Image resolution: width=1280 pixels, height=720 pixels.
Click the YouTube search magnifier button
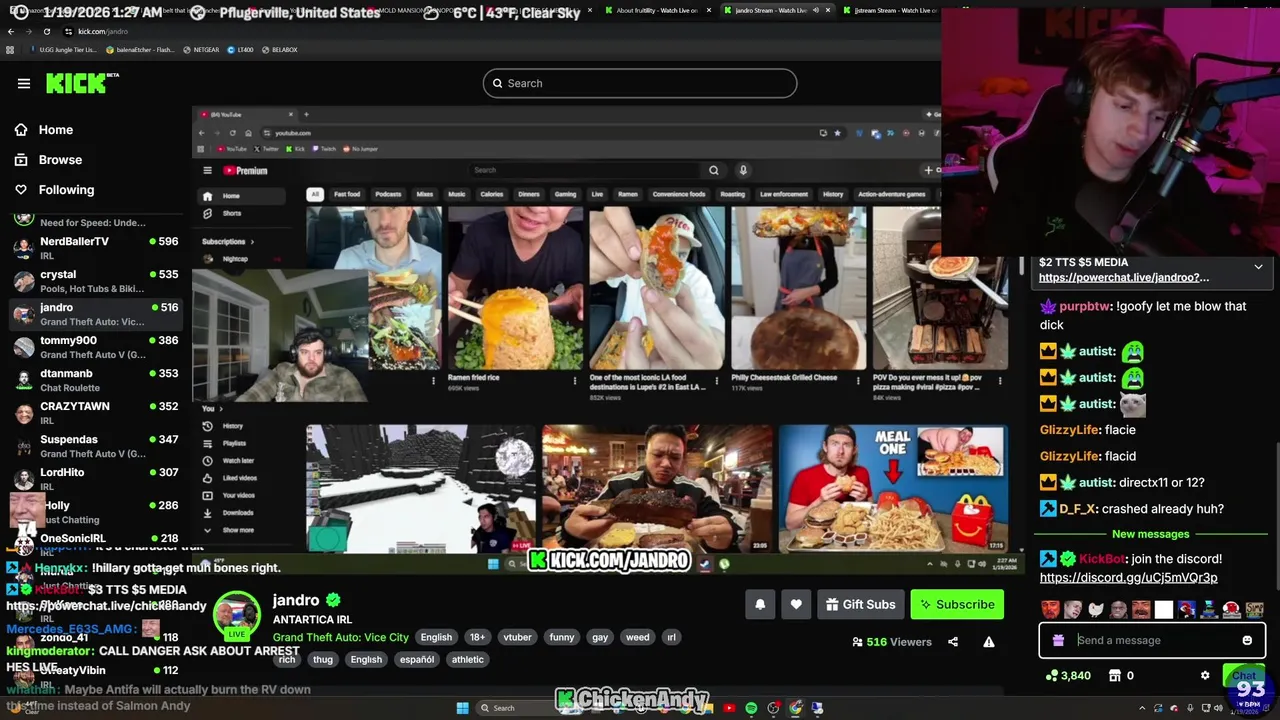(714, 170)
